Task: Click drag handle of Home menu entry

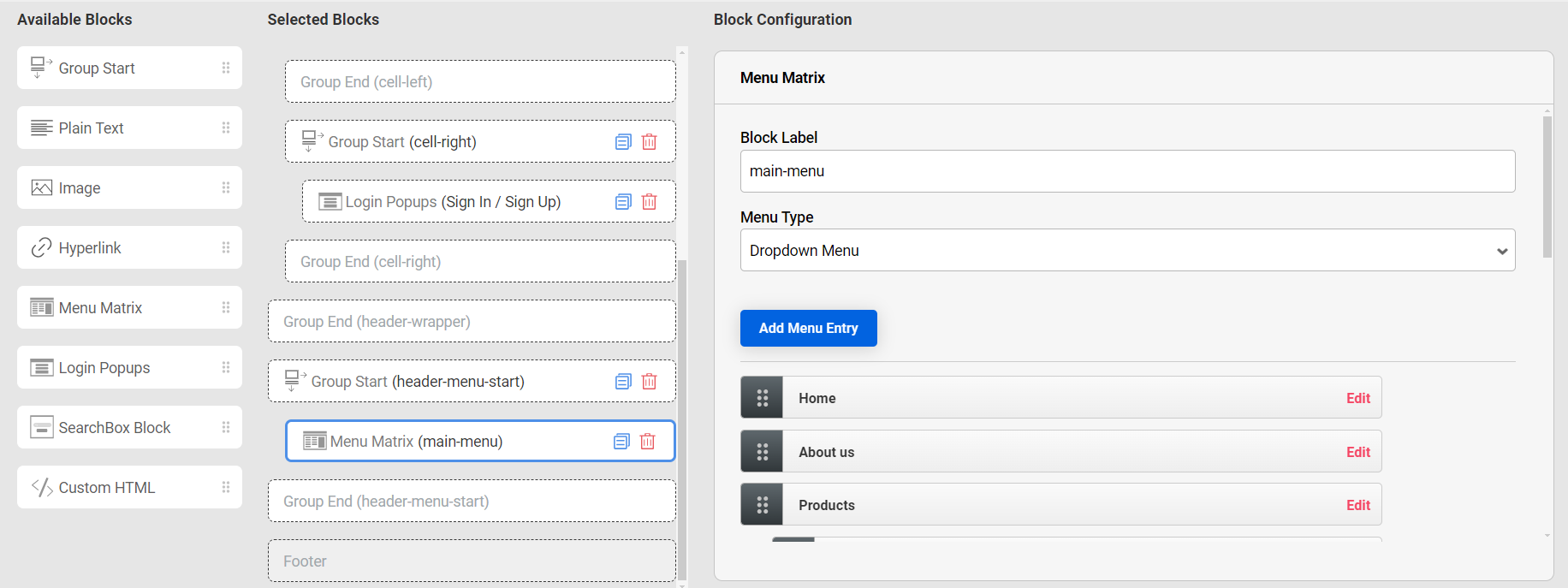Action: pos(762,398)
